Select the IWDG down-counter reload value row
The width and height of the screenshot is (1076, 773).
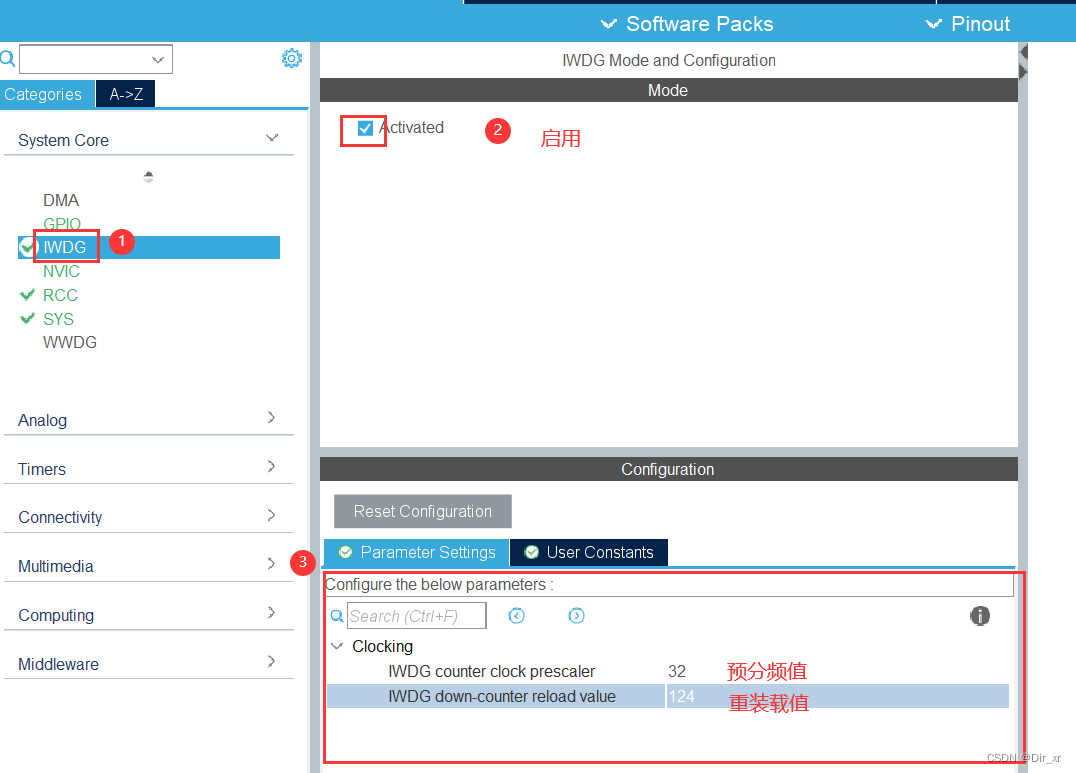point(668,696)
